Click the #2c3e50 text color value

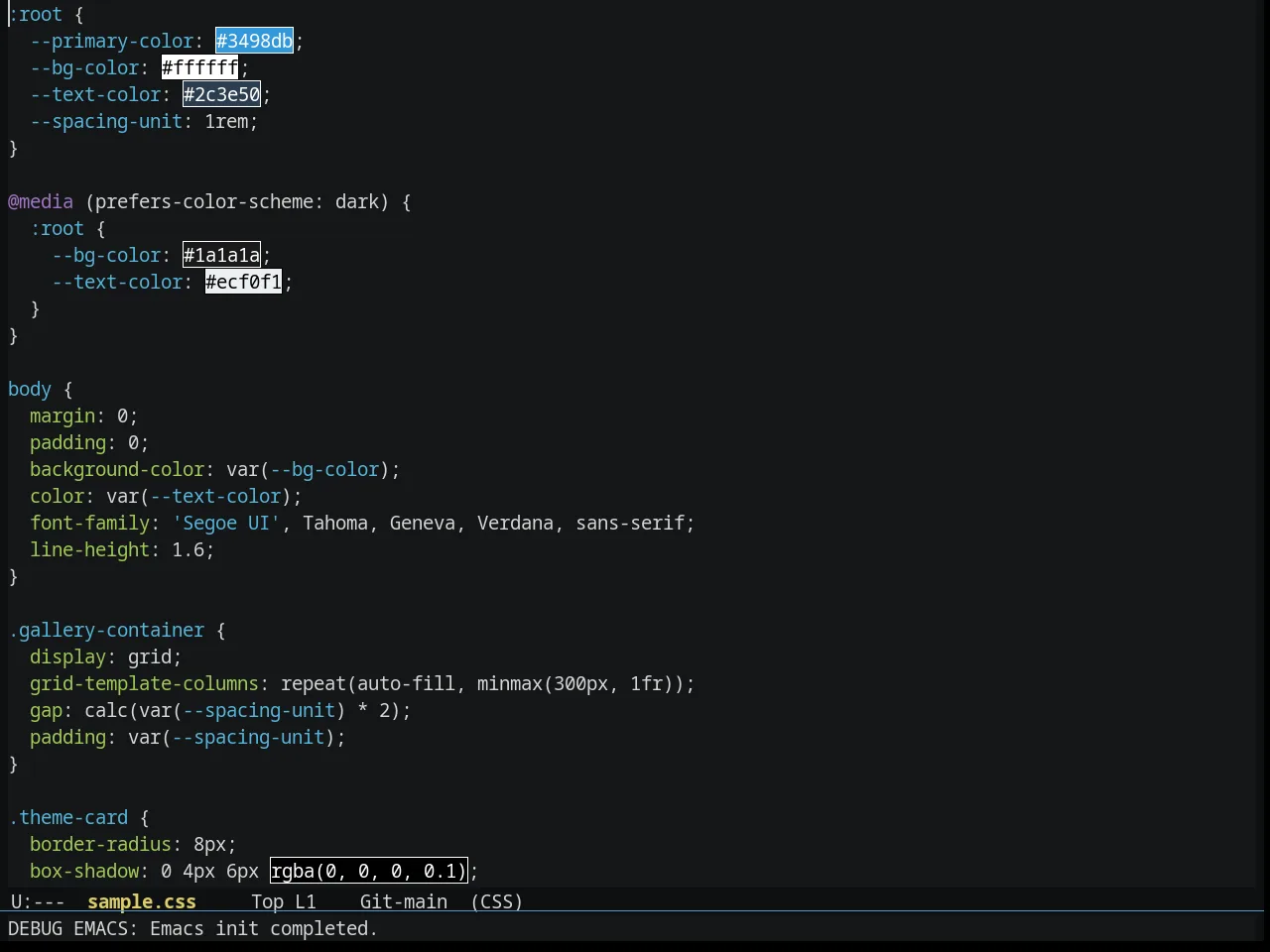pos(222,94)
